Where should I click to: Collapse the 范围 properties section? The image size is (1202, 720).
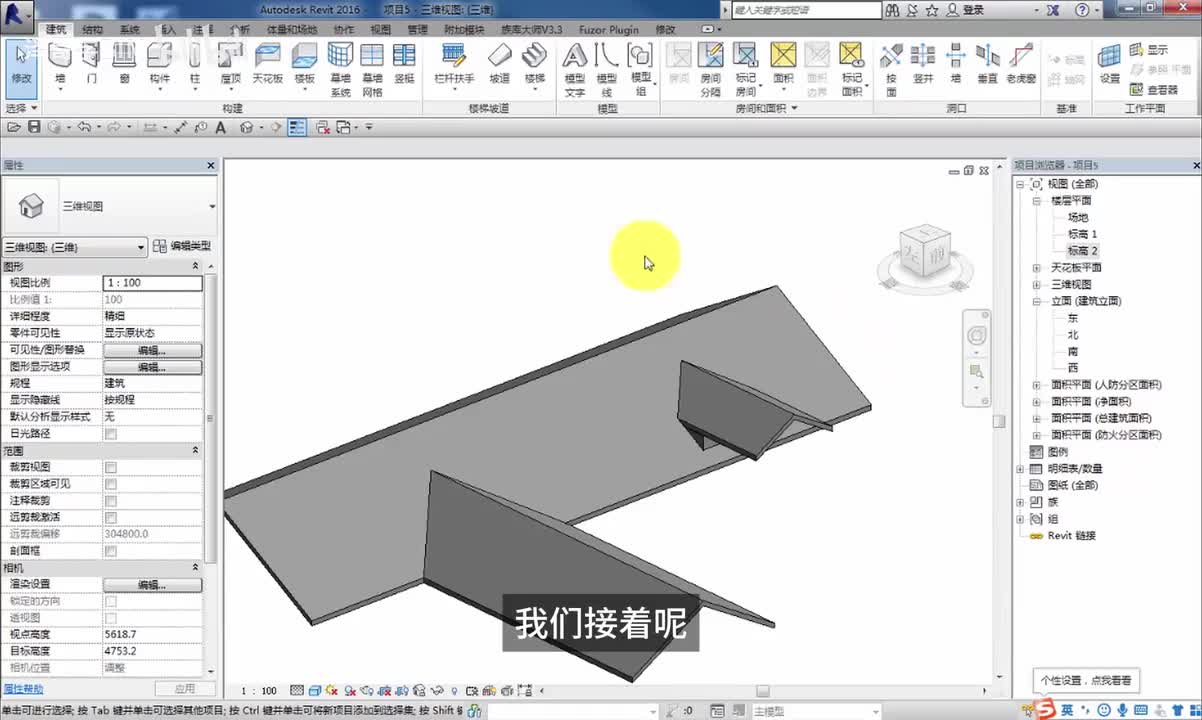pos(195,451)
